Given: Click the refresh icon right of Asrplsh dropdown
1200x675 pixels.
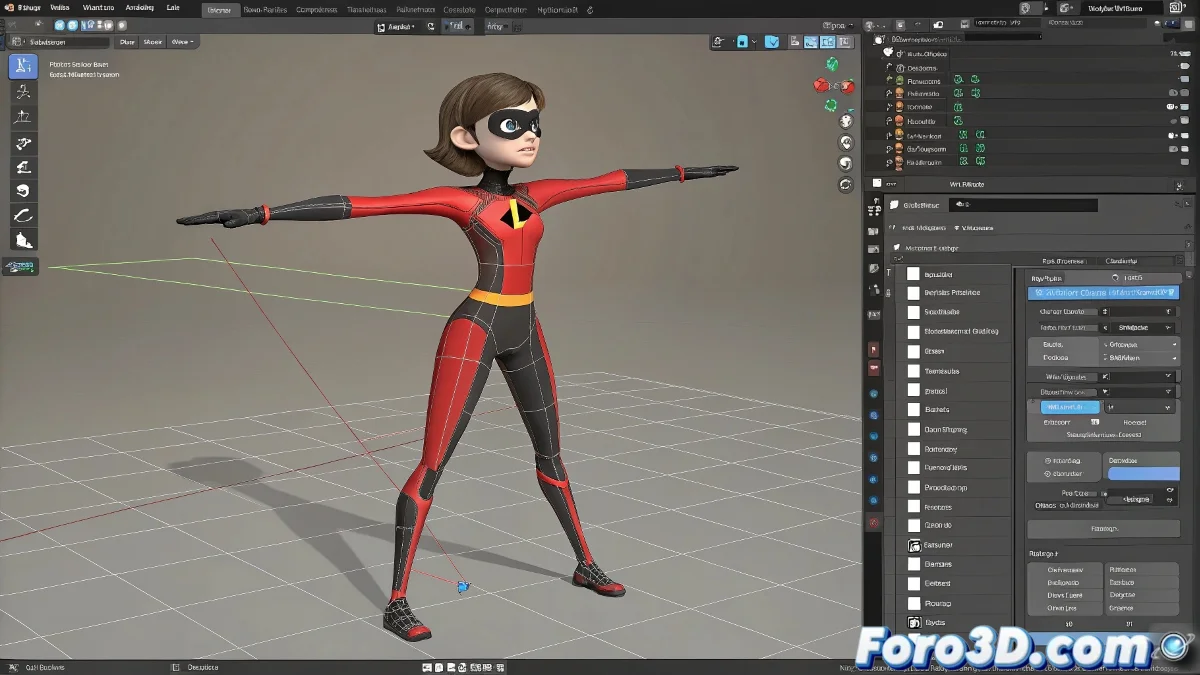Looking at the screenshot, I should coord(431,27).
